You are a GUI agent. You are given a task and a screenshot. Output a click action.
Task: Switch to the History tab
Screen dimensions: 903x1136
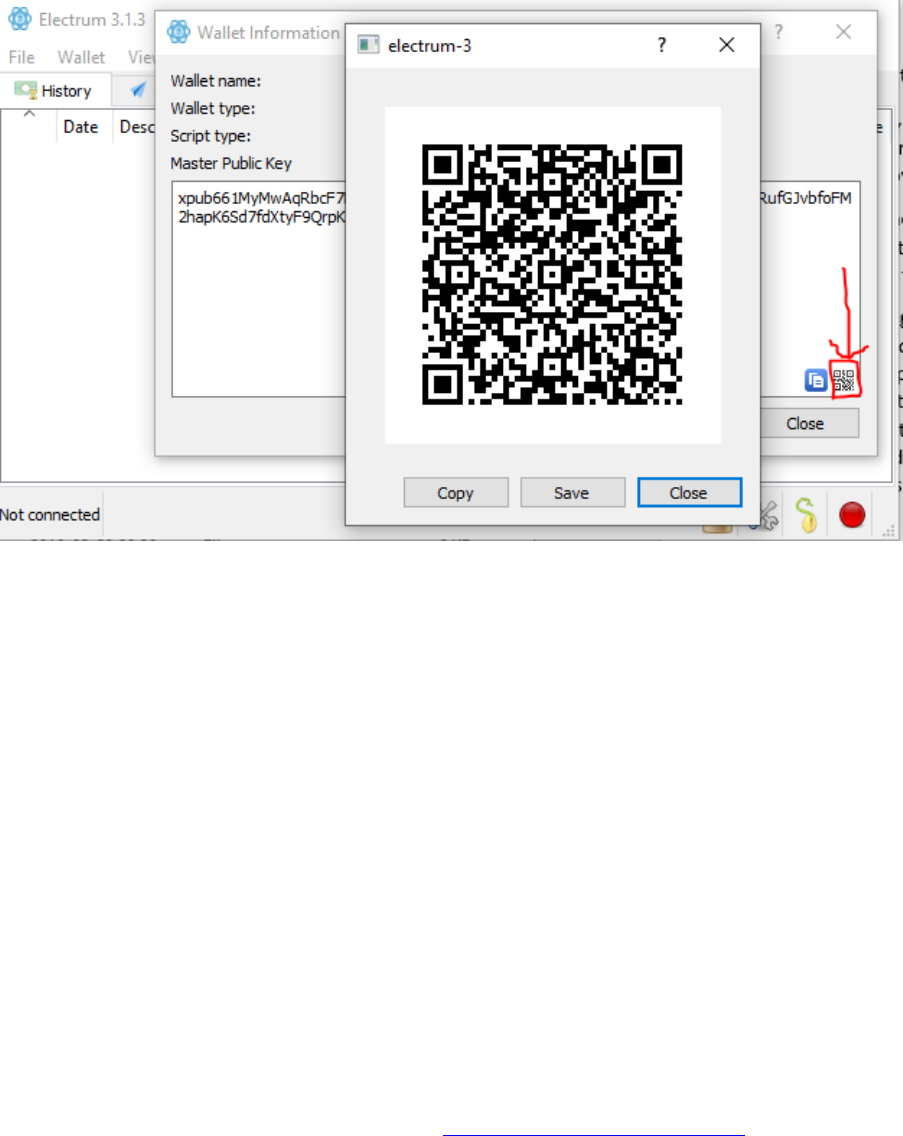(55, 91)
